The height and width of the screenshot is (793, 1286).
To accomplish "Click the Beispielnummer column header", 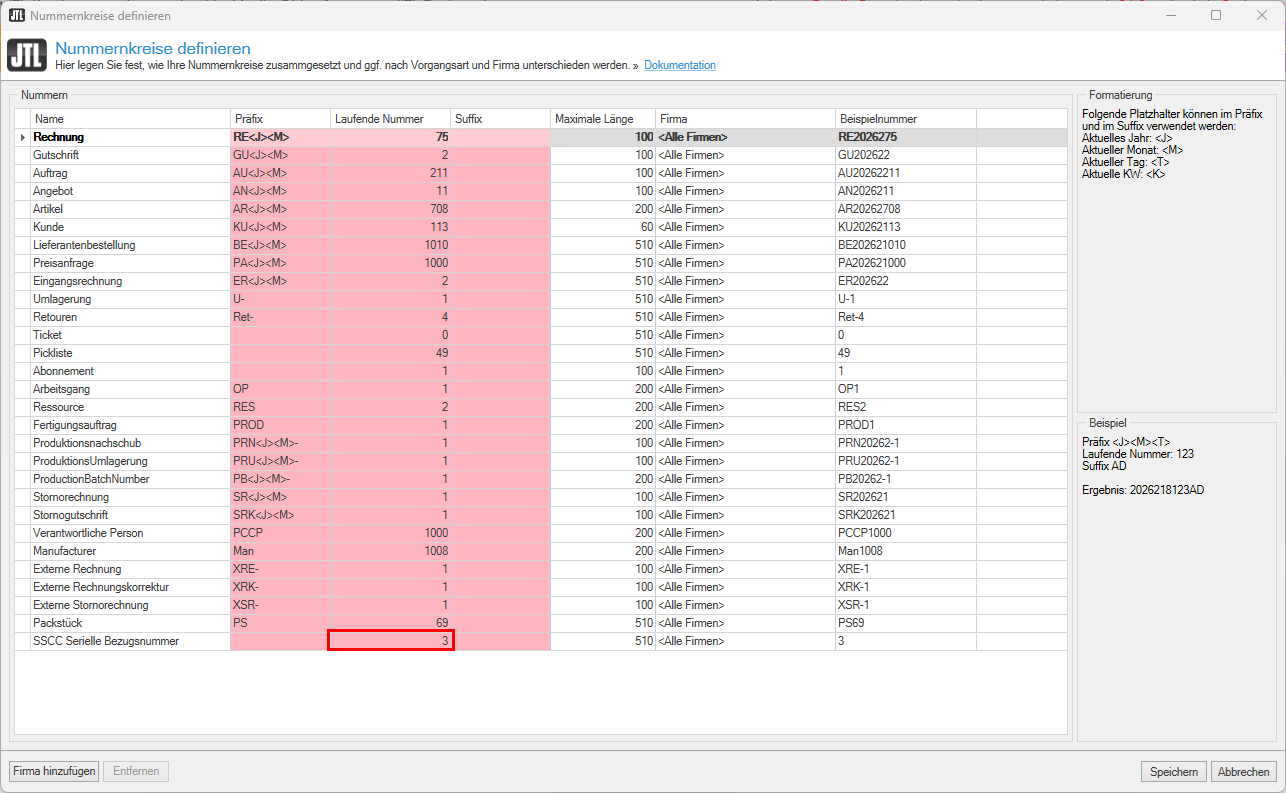I will (x=905, y=119).
